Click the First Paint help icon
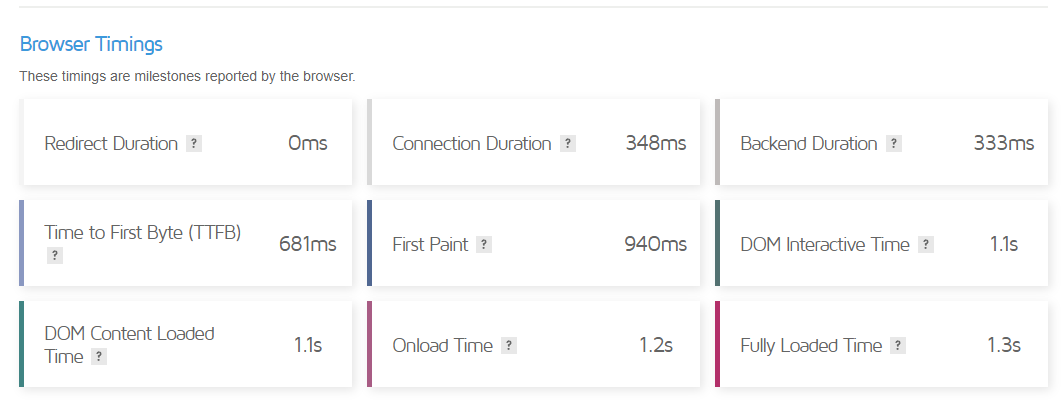 pos(484,245)
